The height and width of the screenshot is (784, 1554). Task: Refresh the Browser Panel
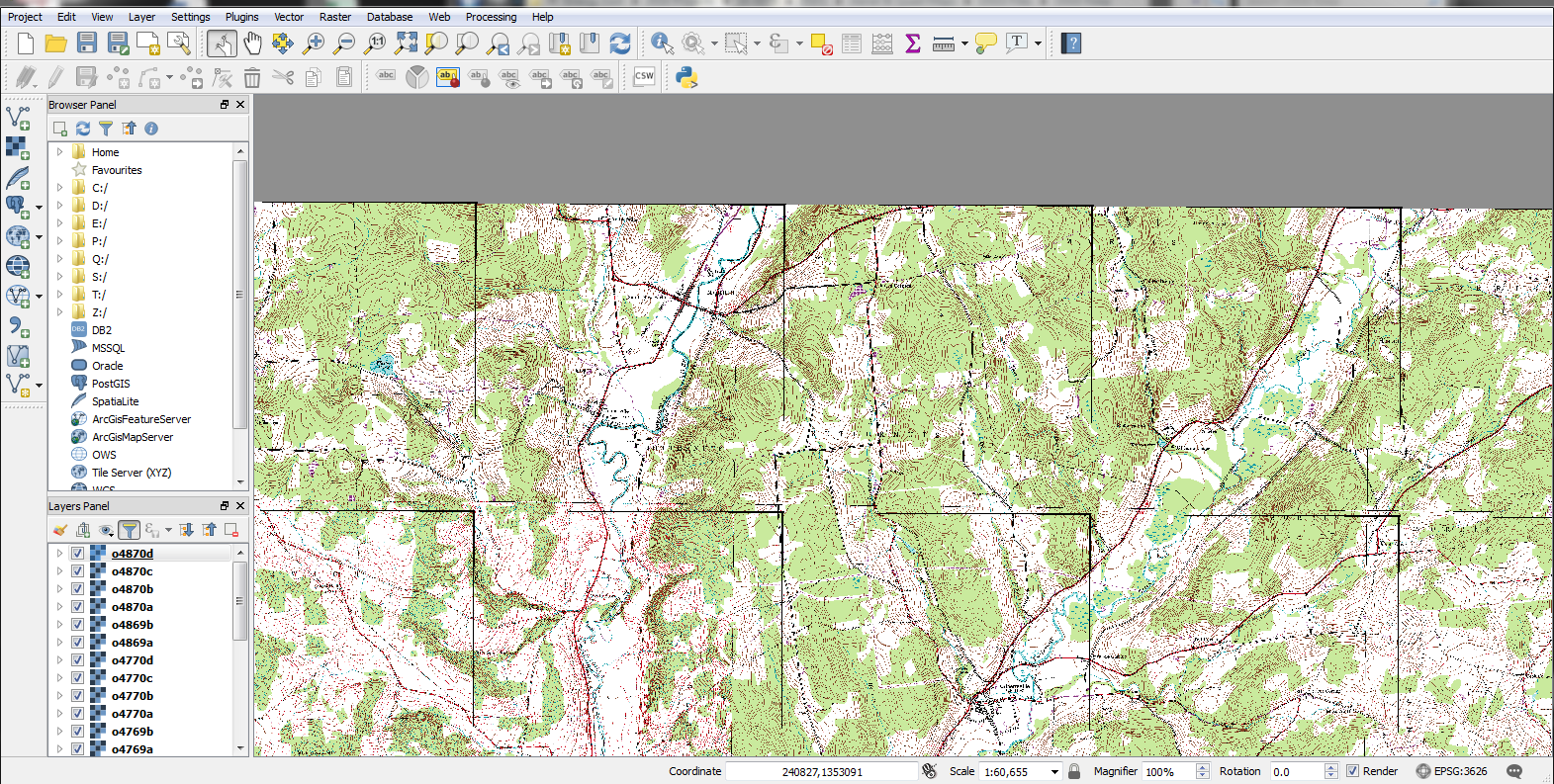tap(83, 129)
